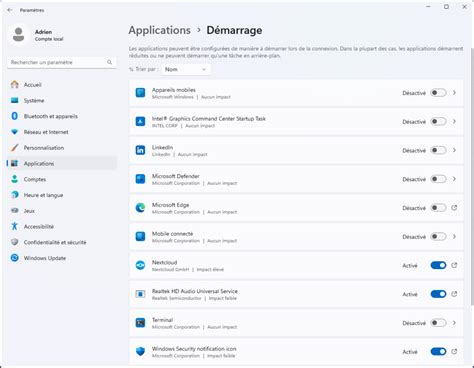Click the Windows Update sync icon
The width and height of the screenshot is (474, 368).
[14, 258]
